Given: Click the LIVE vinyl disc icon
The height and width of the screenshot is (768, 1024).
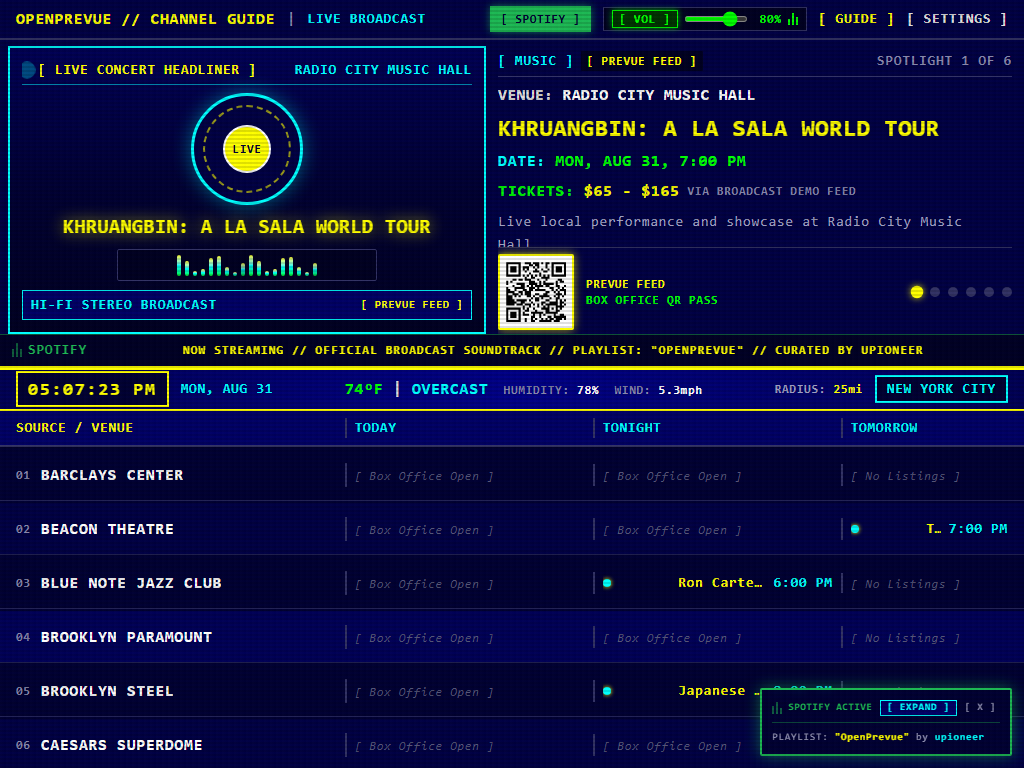Looking at the screenshot, I should (247, 149).
